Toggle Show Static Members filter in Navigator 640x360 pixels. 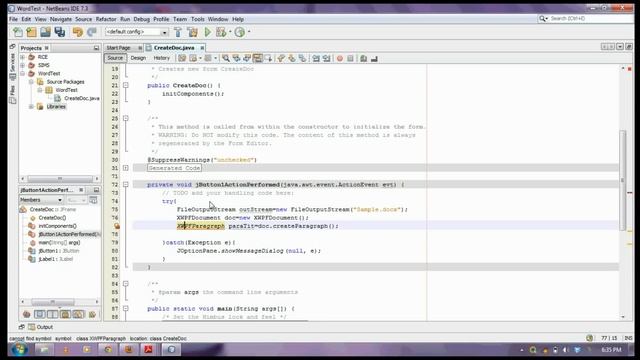coord(53,314)
